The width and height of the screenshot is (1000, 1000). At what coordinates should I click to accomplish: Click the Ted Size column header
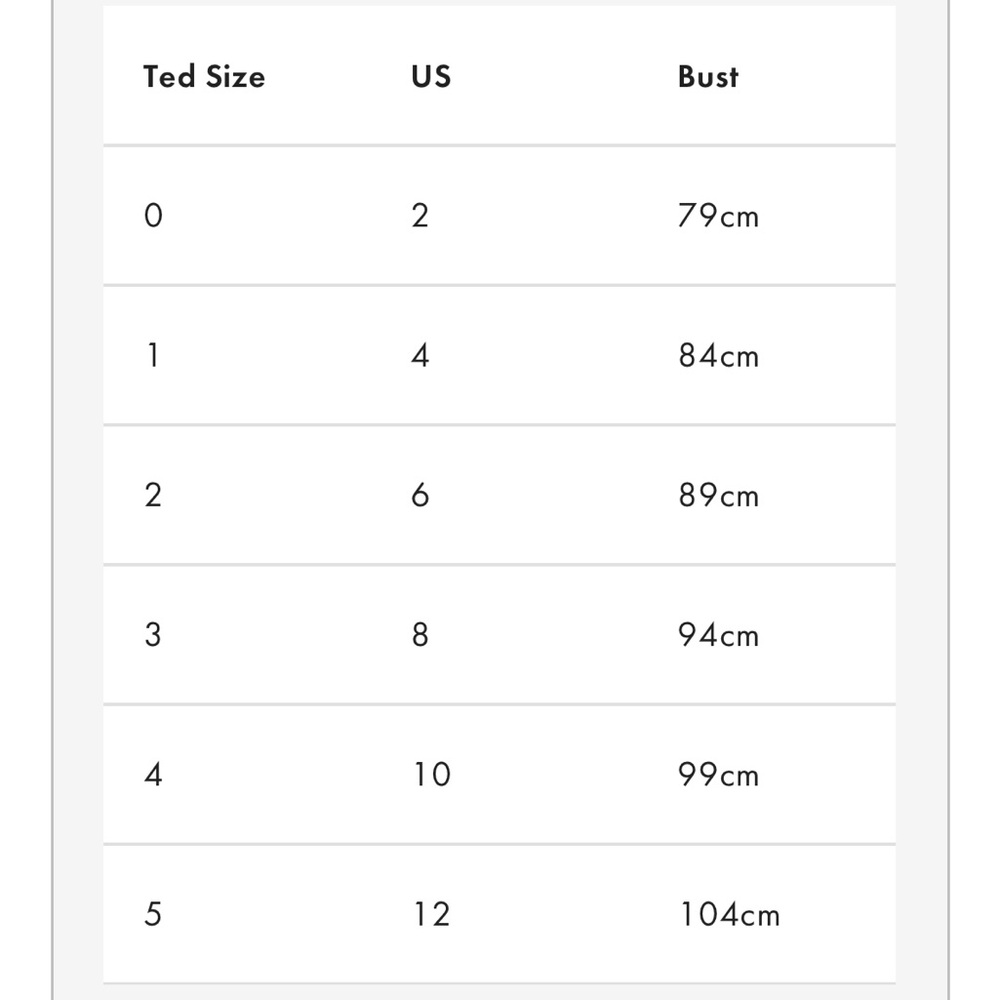click(x=204, y=77)
